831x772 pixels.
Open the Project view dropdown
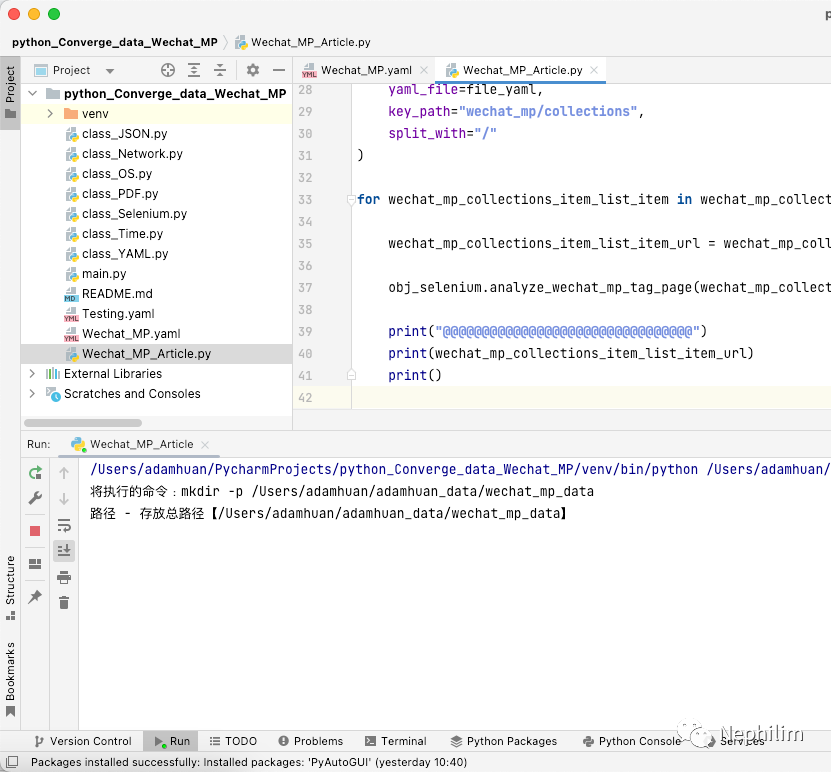[x=110, y=71]
